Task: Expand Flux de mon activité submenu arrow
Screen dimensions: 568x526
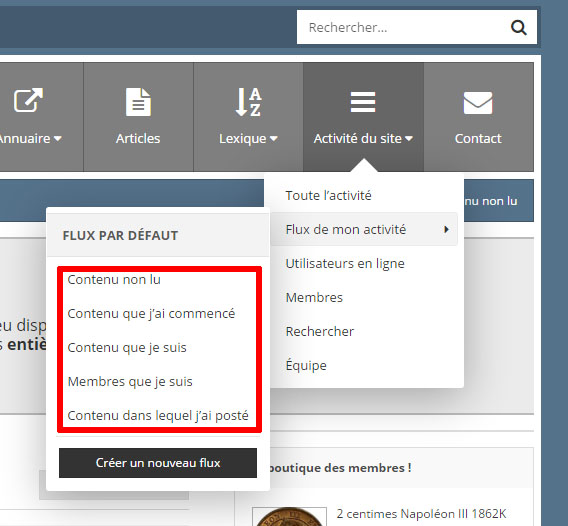Action: coord(446,229)
